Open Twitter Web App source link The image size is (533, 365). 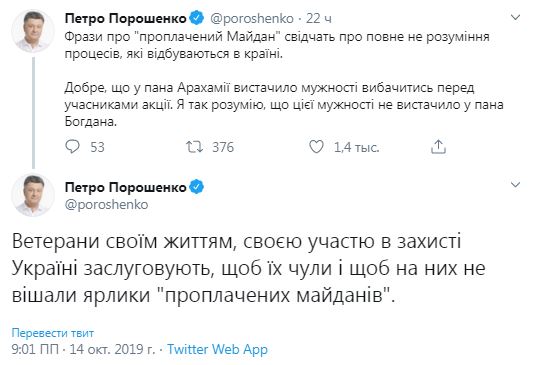point(217,349)
